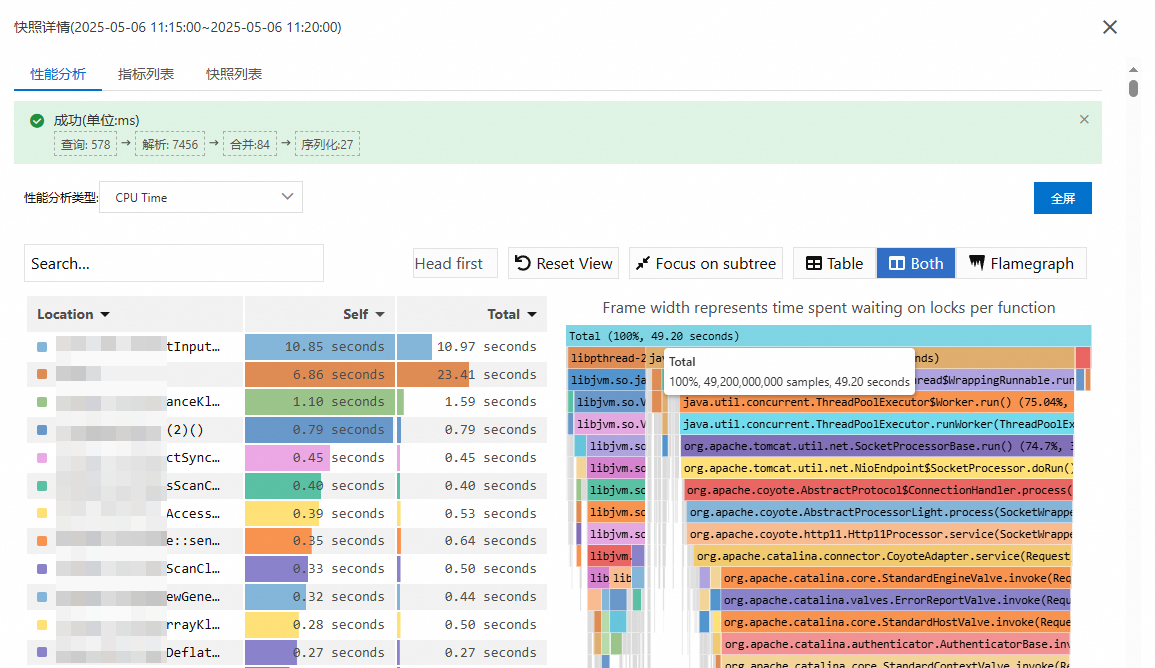Click Reset View button
The image size is (1155, 668).
tap(563, 264)
